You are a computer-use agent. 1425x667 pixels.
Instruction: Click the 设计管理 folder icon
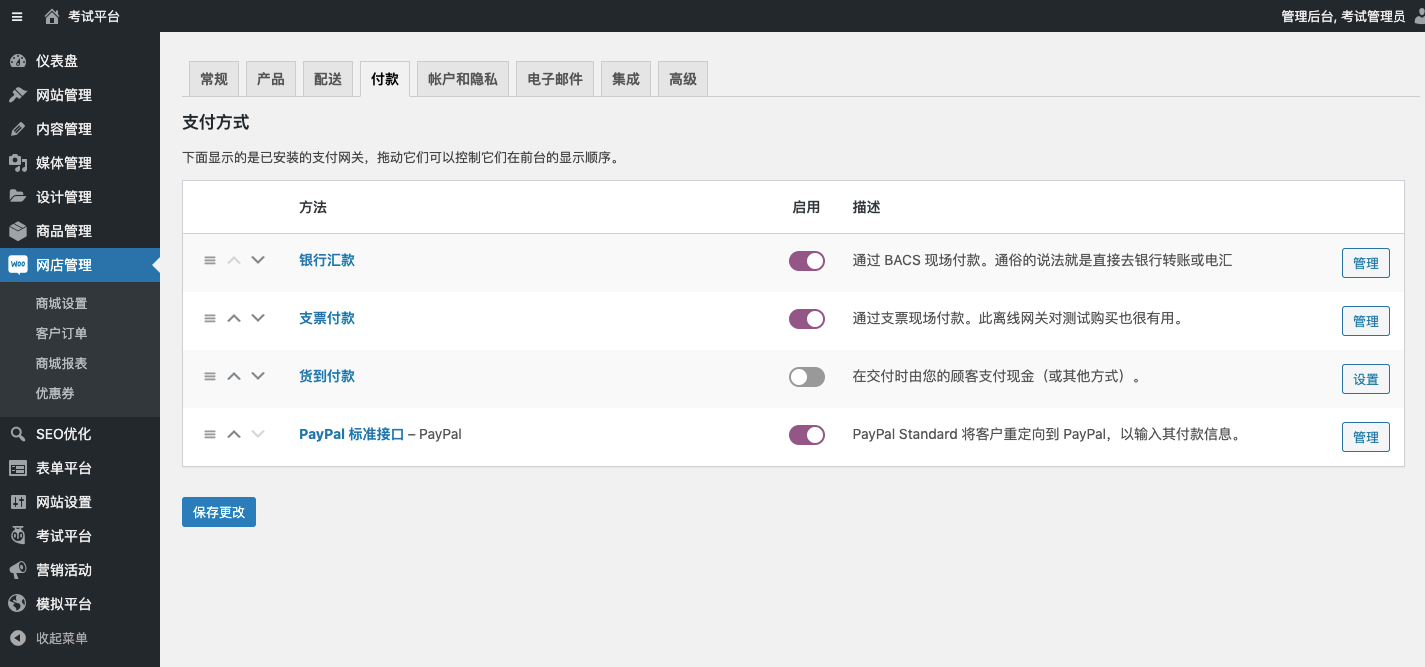[18, 197]
